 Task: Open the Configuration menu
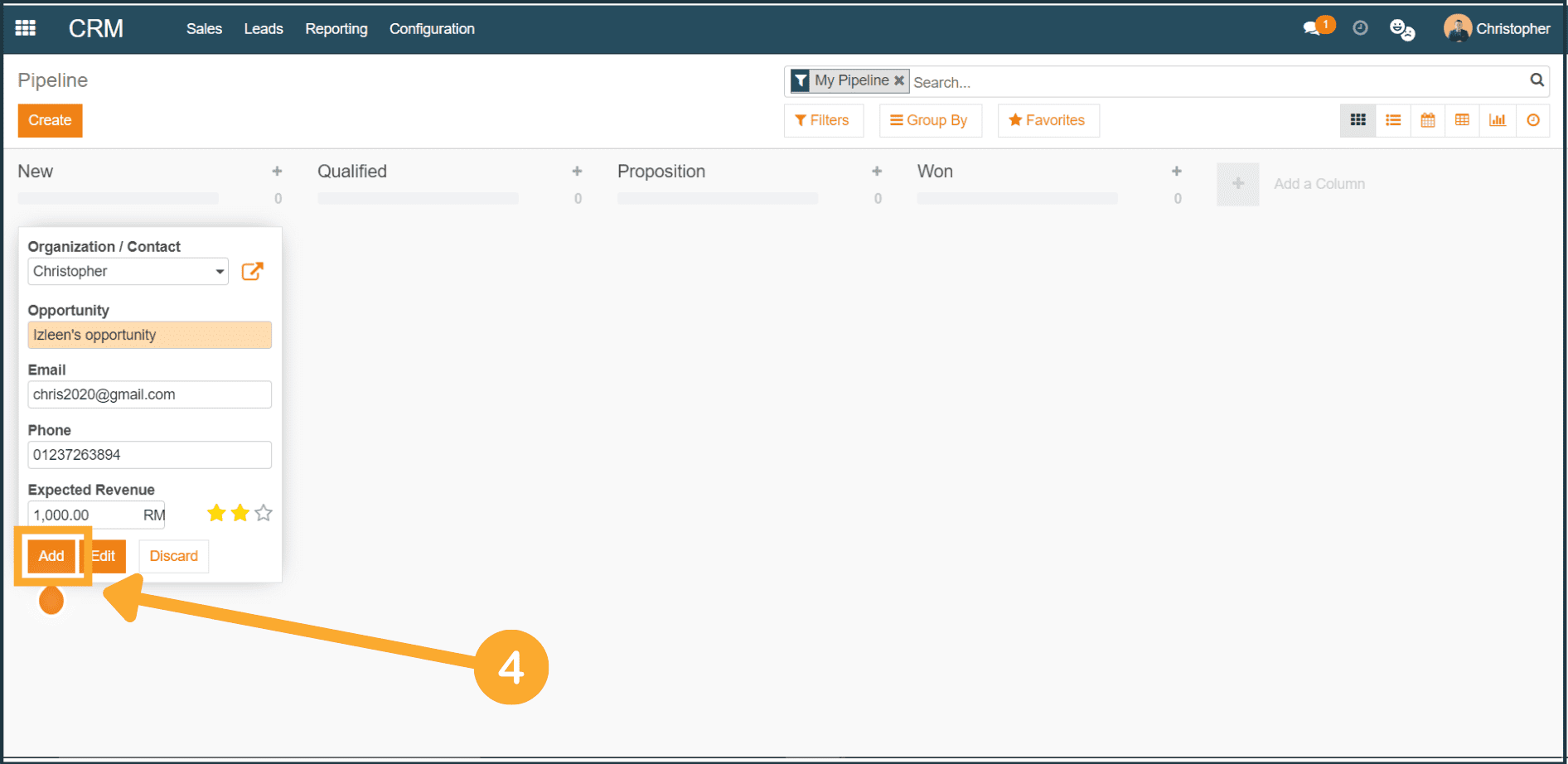pos(432,29)
